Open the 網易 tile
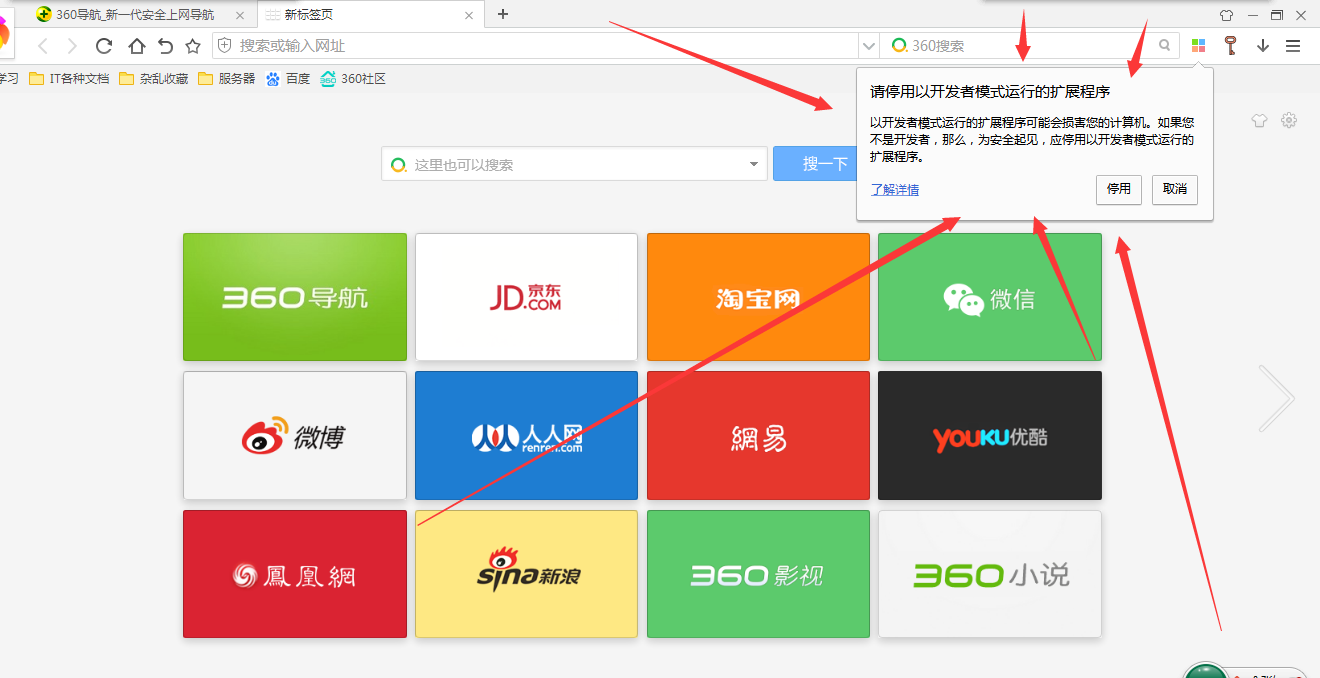Screen dimensions: 1320x678 pos(758,436)
